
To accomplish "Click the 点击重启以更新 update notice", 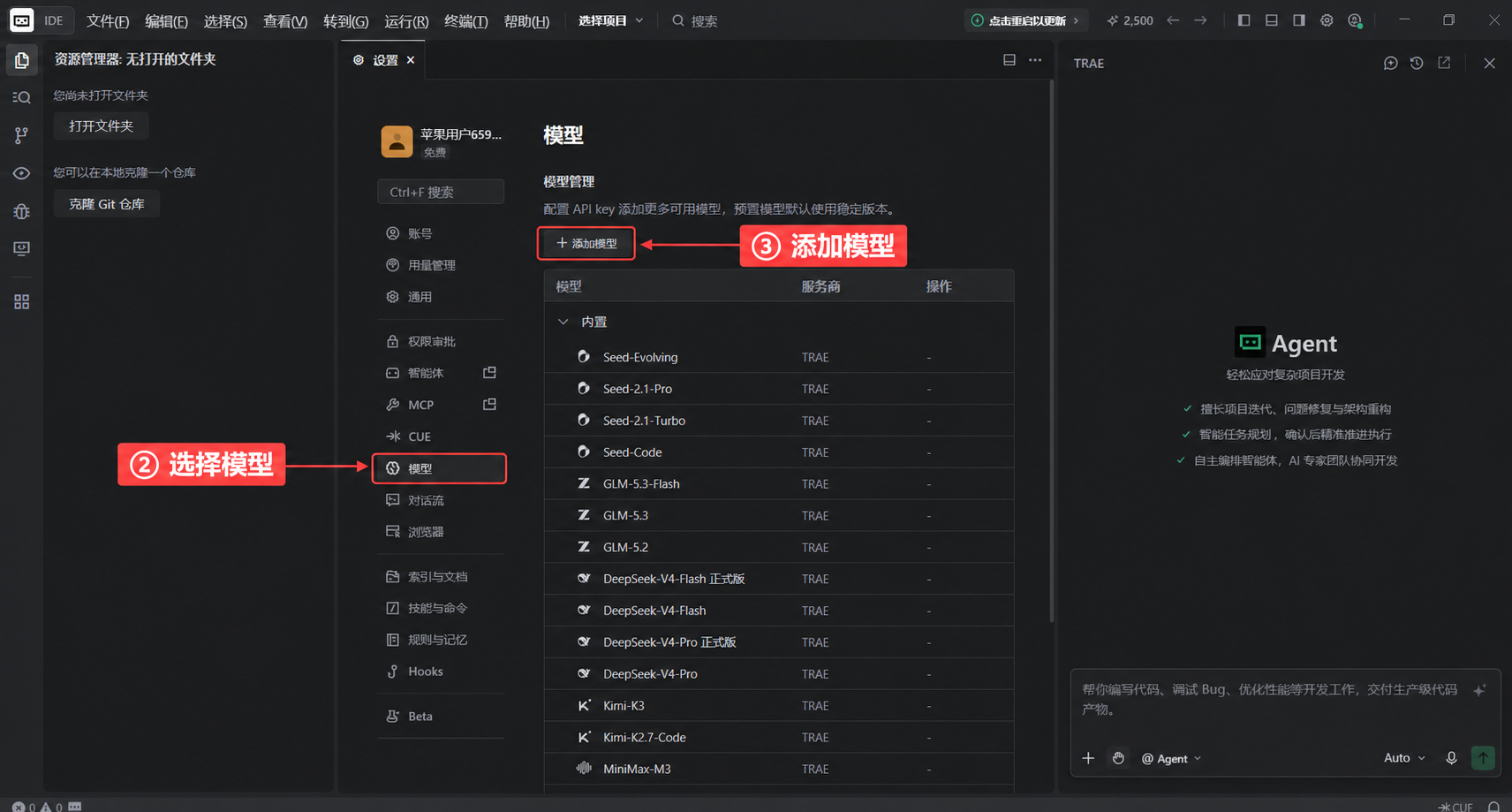I will tap(1025, 20).
